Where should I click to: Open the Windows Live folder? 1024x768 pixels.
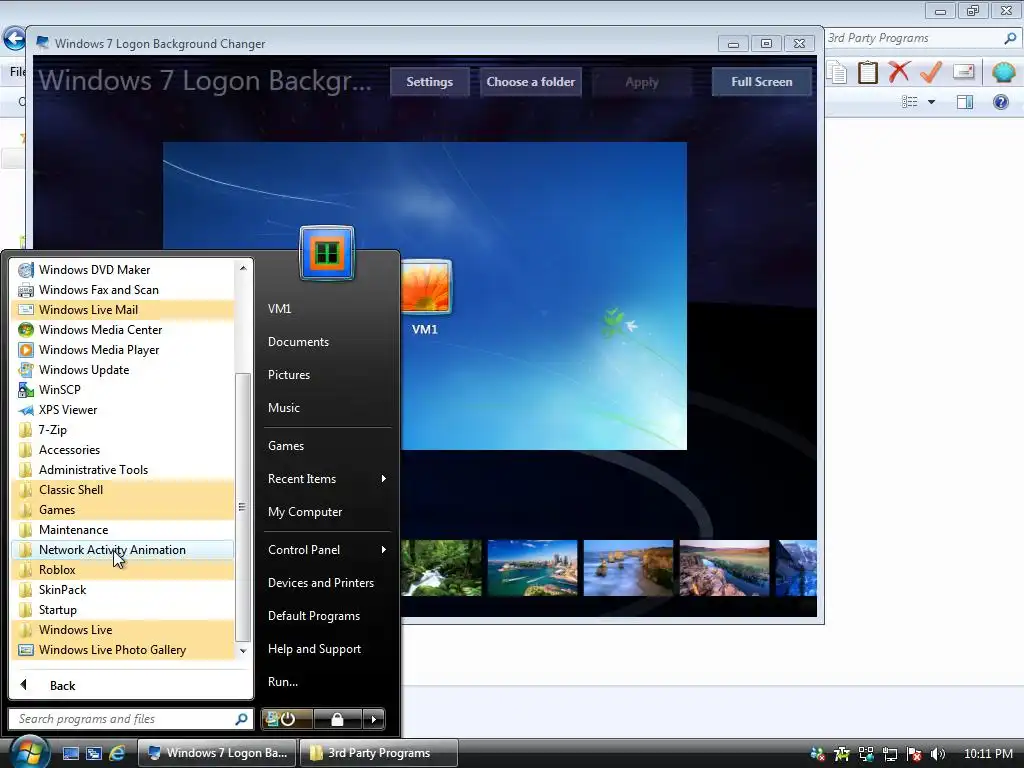(122, 630)
